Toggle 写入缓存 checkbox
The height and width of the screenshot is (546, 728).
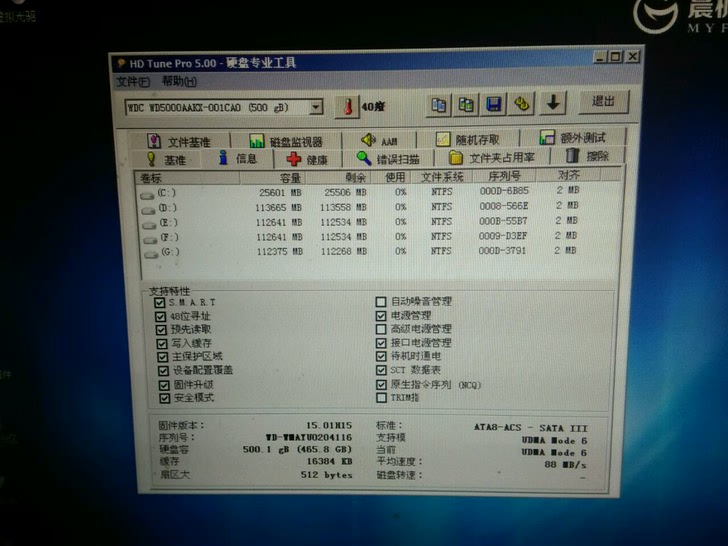coord(162,344)
